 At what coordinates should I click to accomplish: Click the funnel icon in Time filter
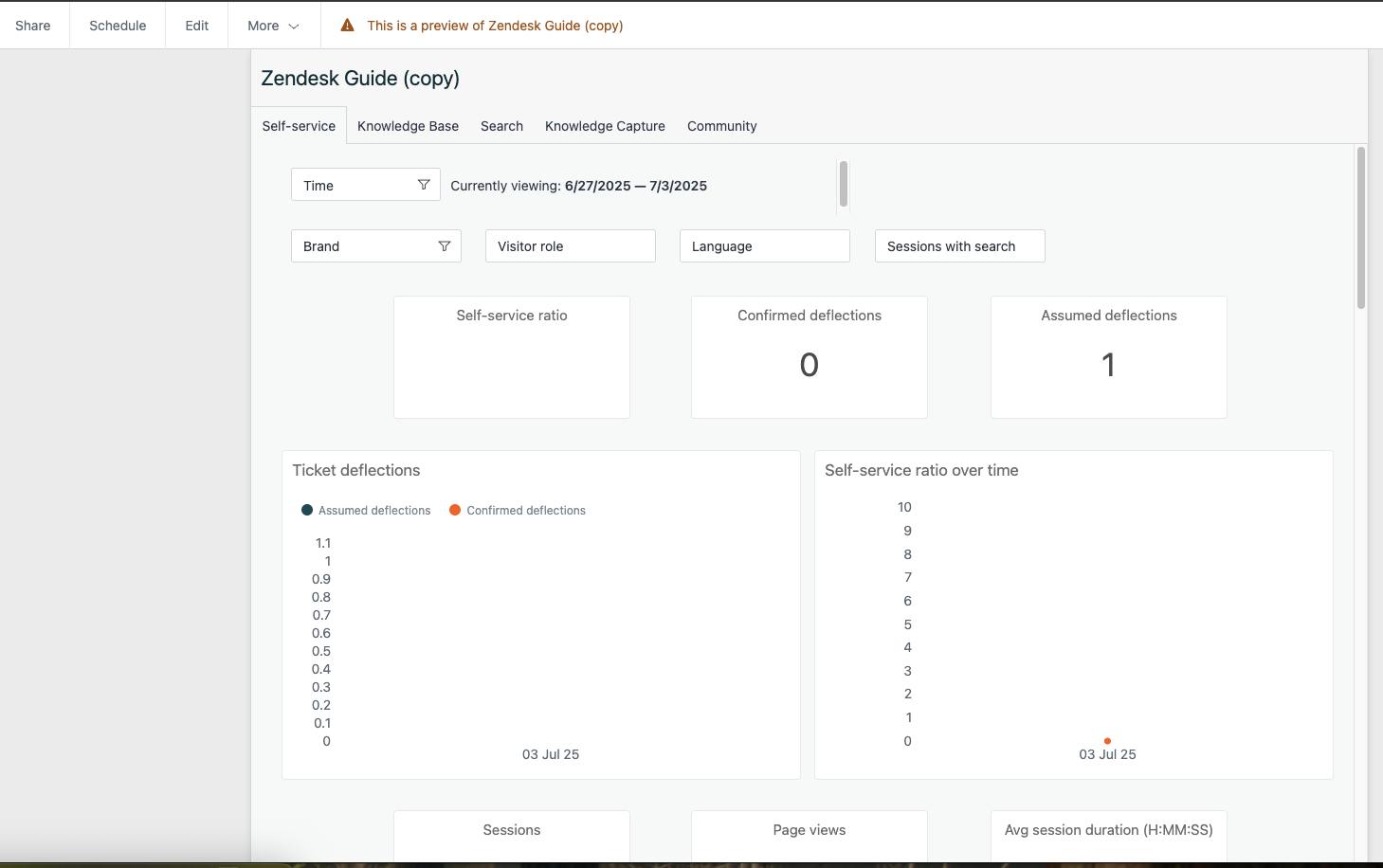(x=424, y=185)
